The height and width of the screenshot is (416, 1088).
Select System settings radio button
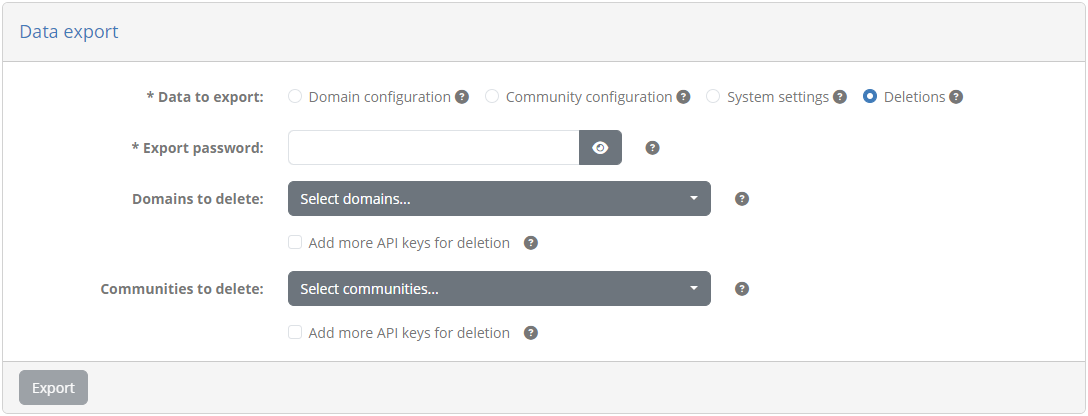click(x=713, y=96)
